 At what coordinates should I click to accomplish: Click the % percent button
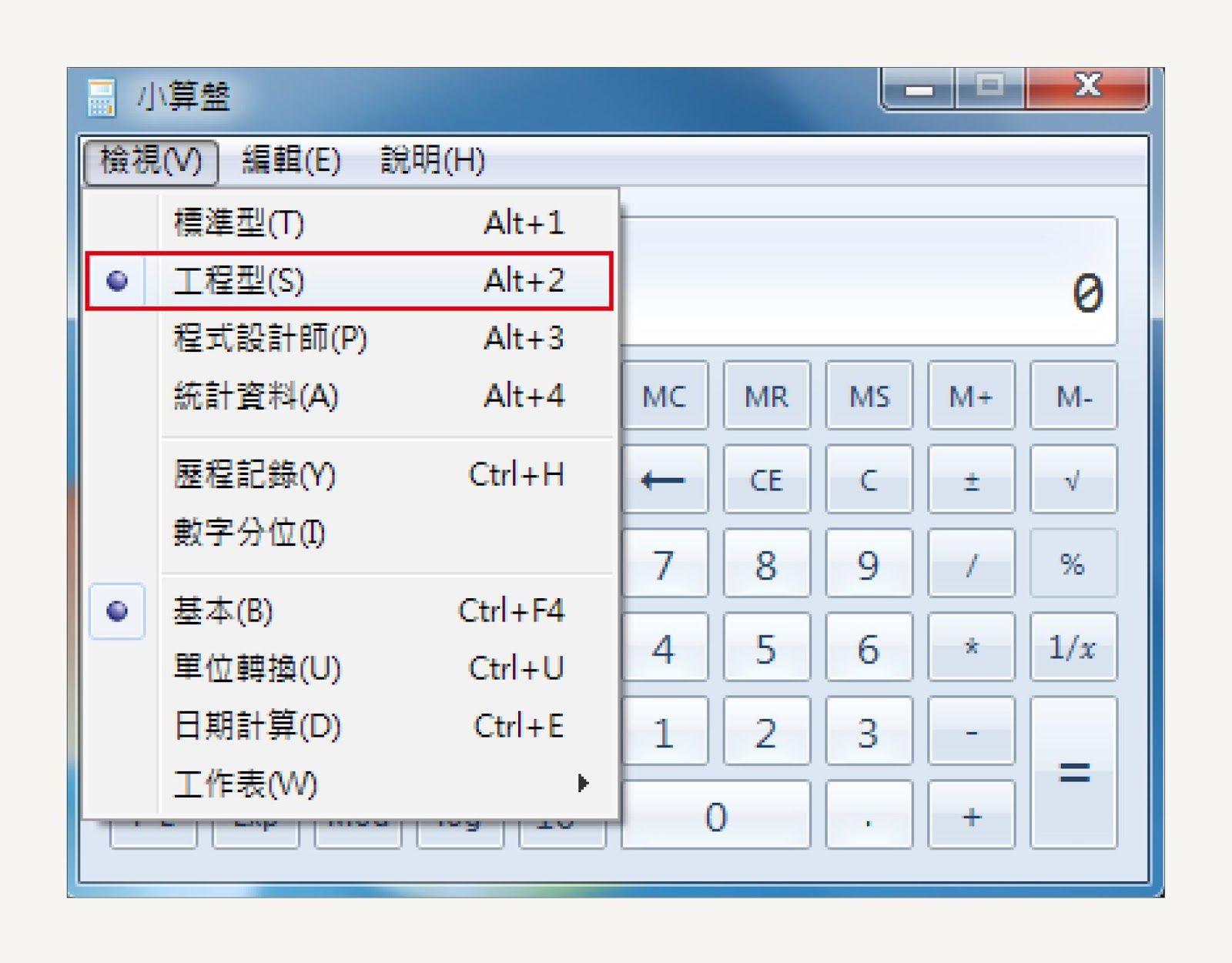1073,563
